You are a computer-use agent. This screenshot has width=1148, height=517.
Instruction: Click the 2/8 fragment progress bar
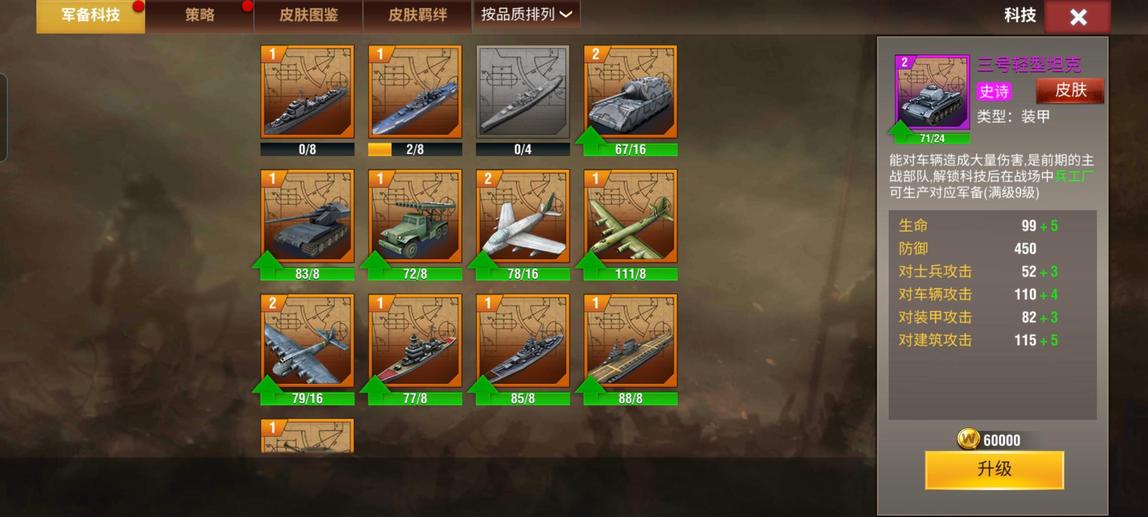(x=415, y=149)
